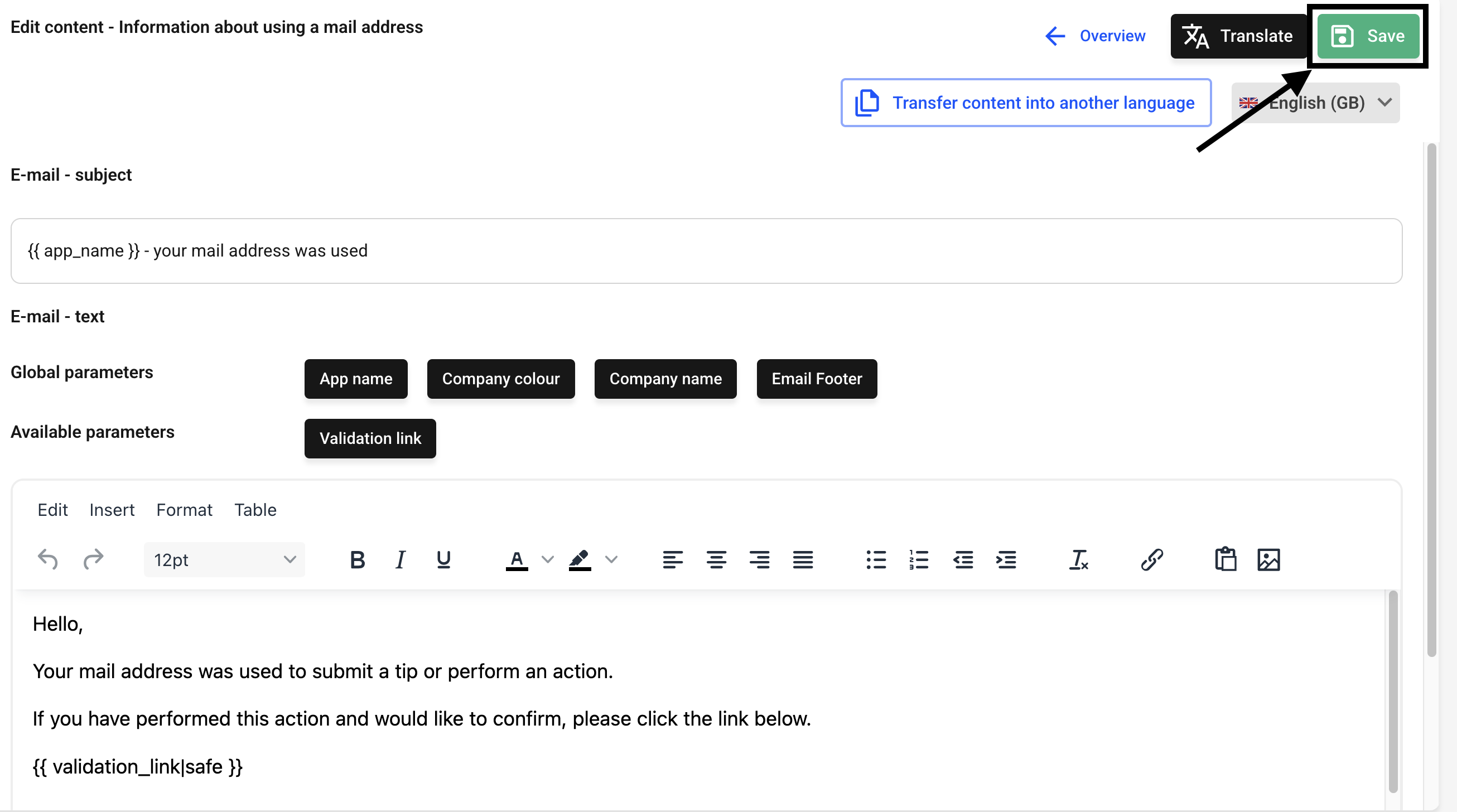This screenshot has width=1457, height=812.
Task: Click the green Save button
Action: (x=1368, y=36)
